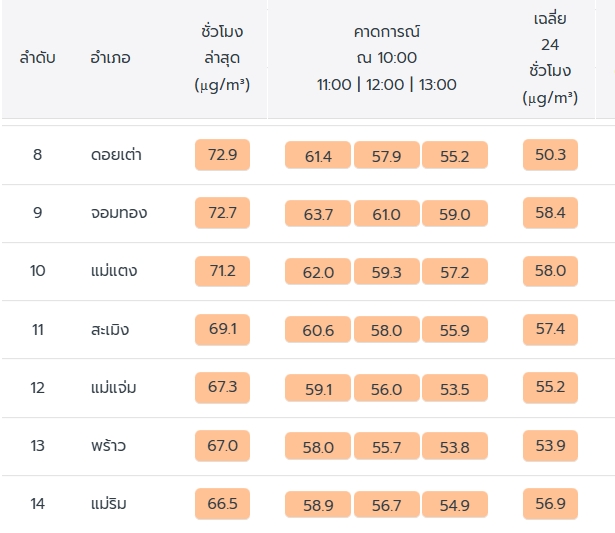Select district name ดอยเต่า

pos(116,155)
